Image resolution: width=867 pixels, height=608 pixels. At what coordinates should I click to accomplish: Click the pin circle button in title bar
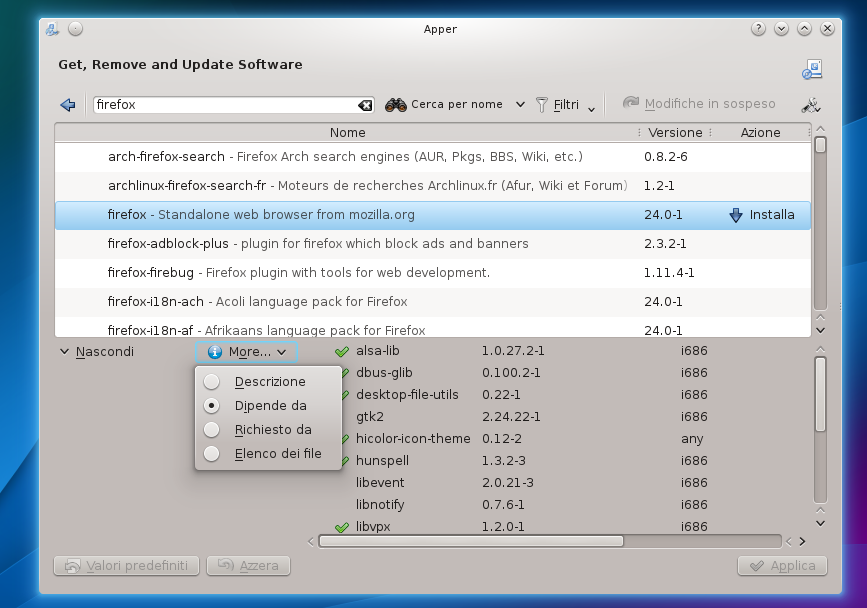(76, 29)
